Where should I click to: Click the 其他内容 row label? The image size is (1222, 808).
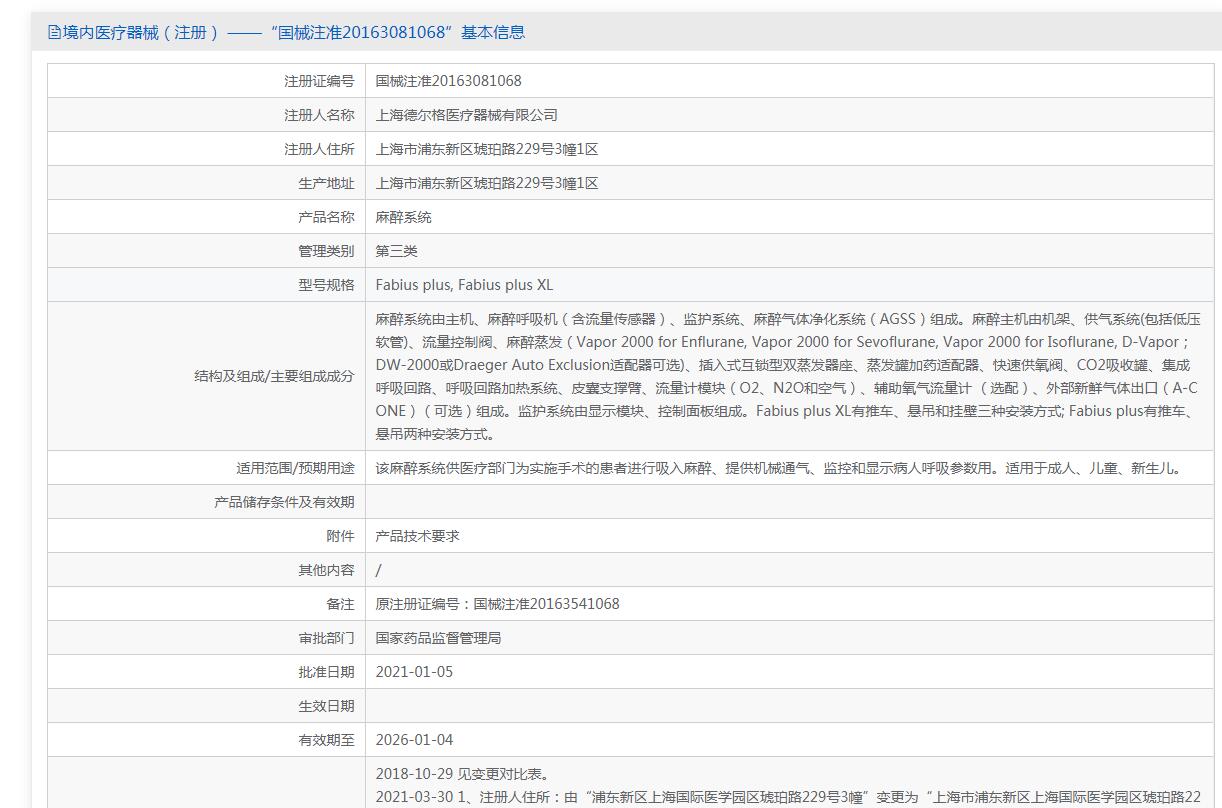coord(325,570)
